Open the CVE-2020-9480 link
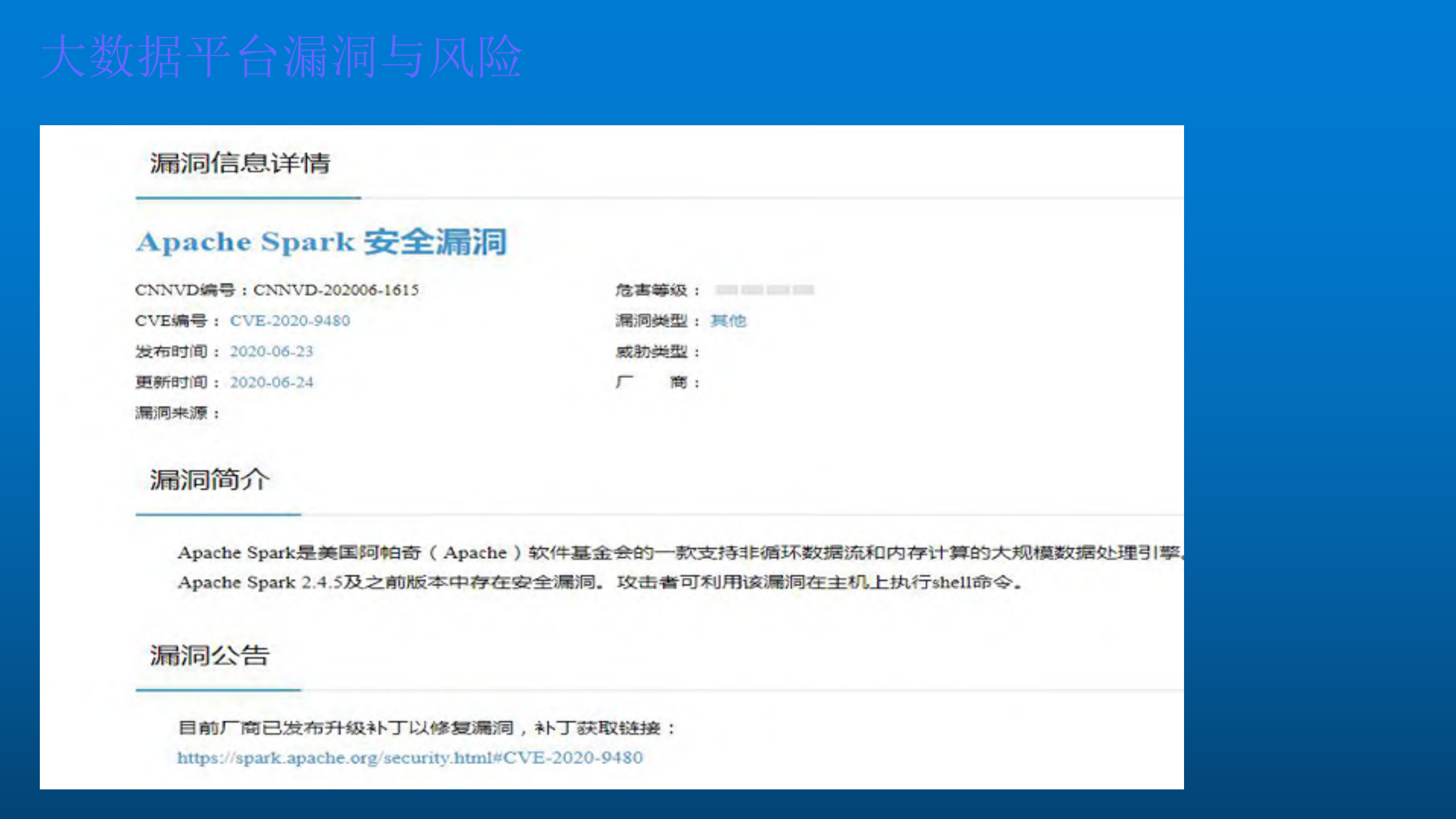This screenshot has height=819, width=1456. point(289,320)
